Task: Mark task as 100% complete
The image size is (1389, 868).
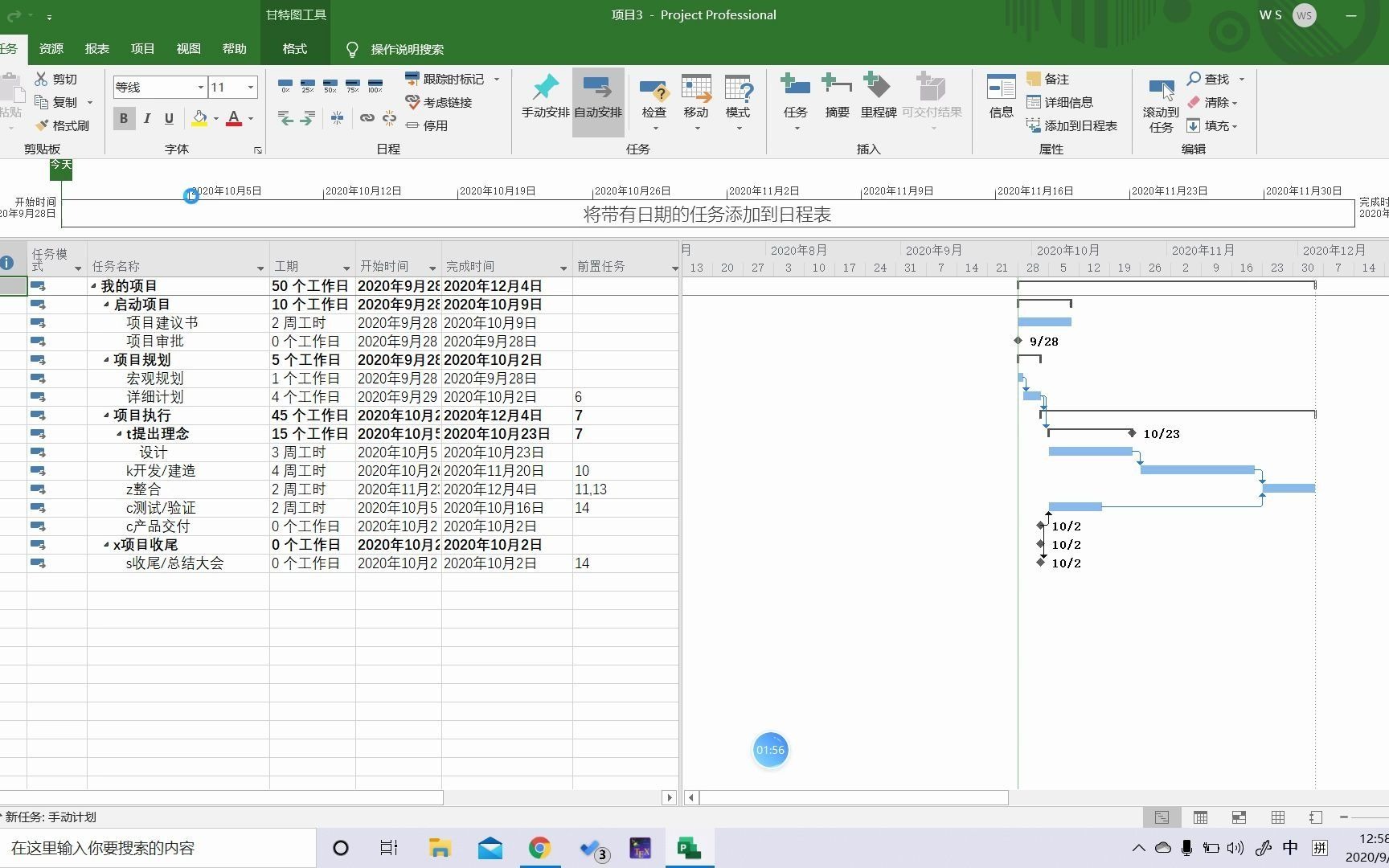Action: [x=375, y=85]
